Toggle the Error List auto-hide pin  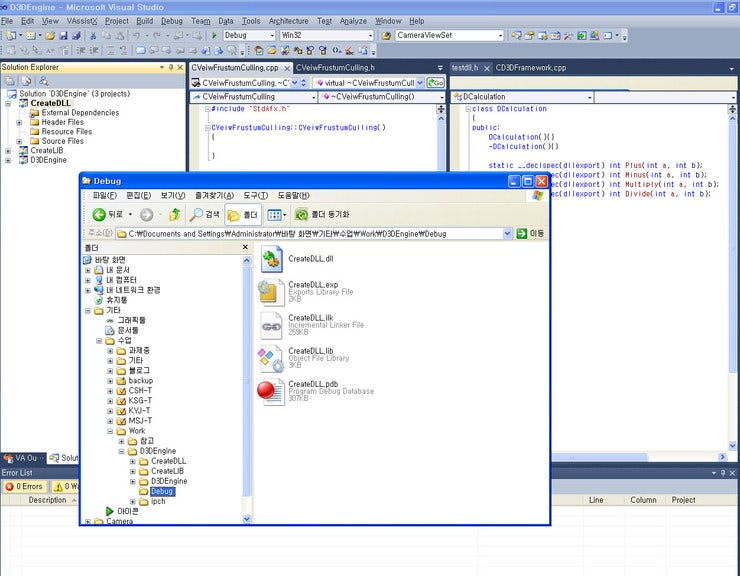pyautogui.click(x=723, y=473)
